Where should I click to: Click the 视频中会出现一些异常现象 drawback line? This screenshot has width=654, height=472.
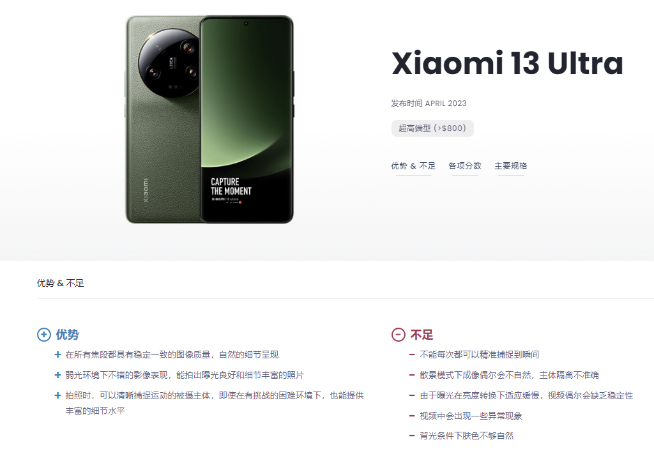click(470, 416)
